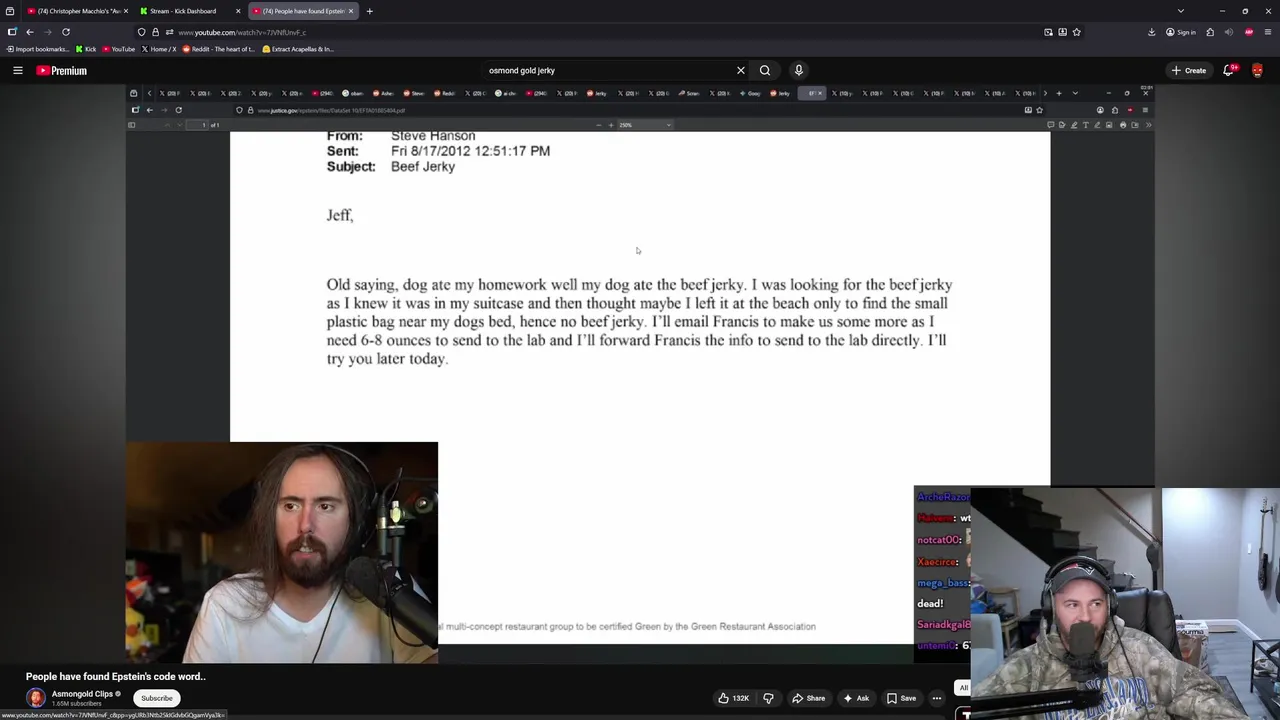Image resolution: width=1280 pixels, height=720 pixels.
Task: Open YouTube notifications bell
Action: point(1229,70)
